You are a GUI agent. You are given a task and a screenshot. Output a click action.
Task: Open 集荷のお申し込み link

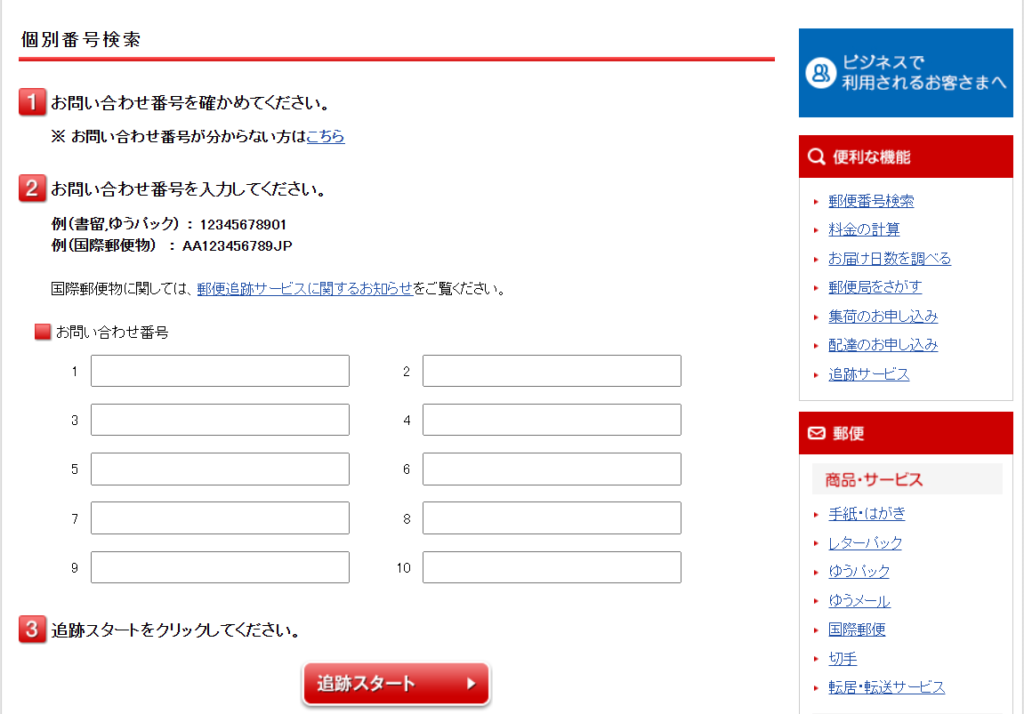pos(882,316)
